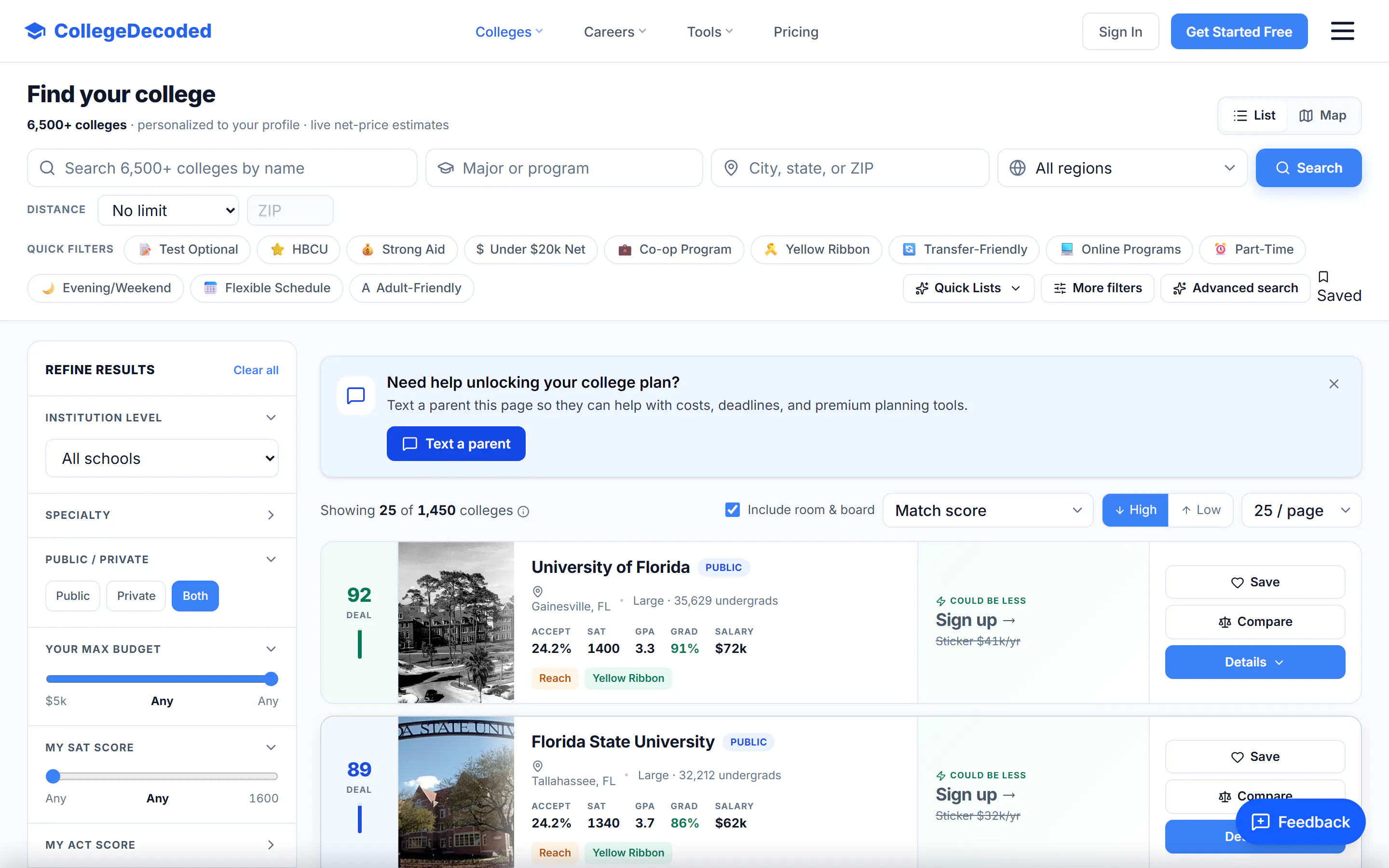Open the All schools institution dropdown
This screenshot has width=1389, height=868.
click(162, 459)
